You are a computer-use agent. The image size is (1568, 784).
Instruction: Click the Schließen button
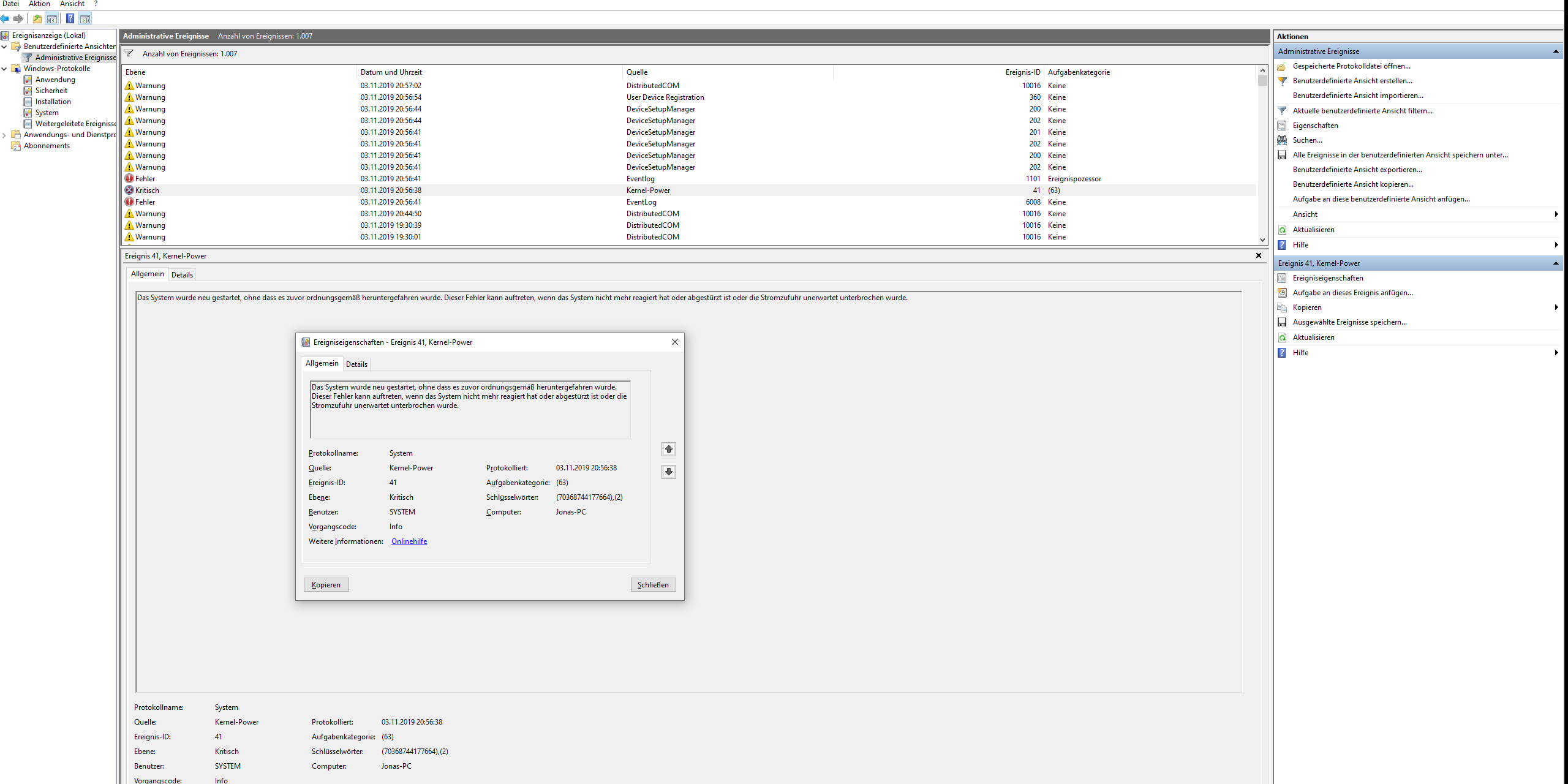[x=653, y=585]
